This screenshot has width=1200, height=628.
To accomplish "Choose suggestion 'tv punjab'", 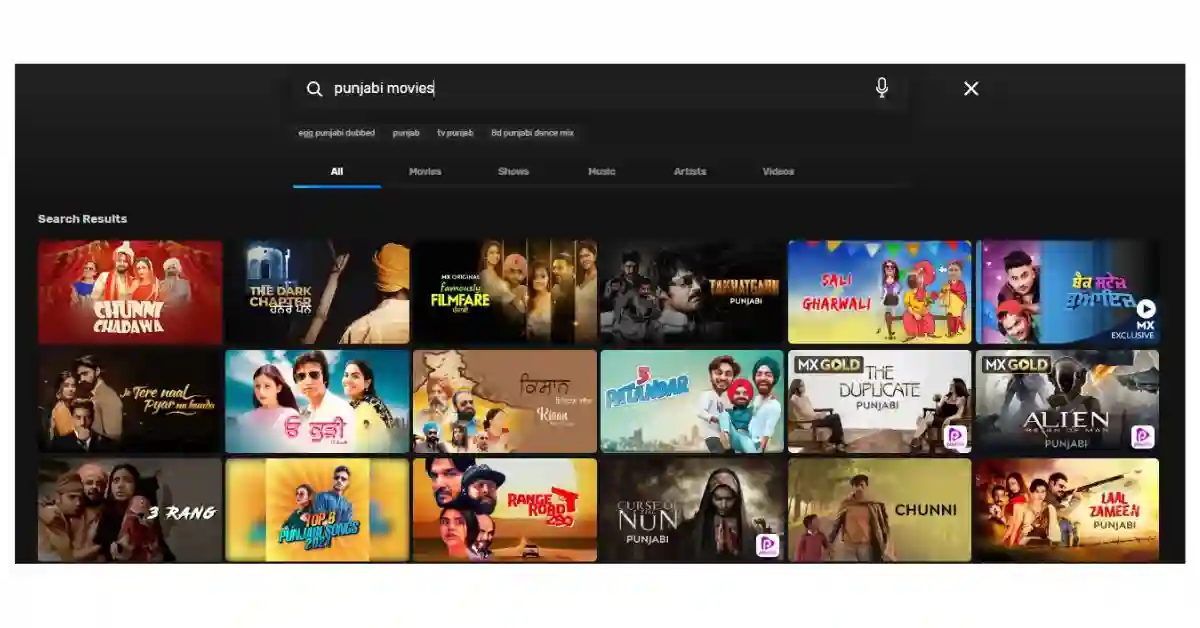I will click(455, 133).
